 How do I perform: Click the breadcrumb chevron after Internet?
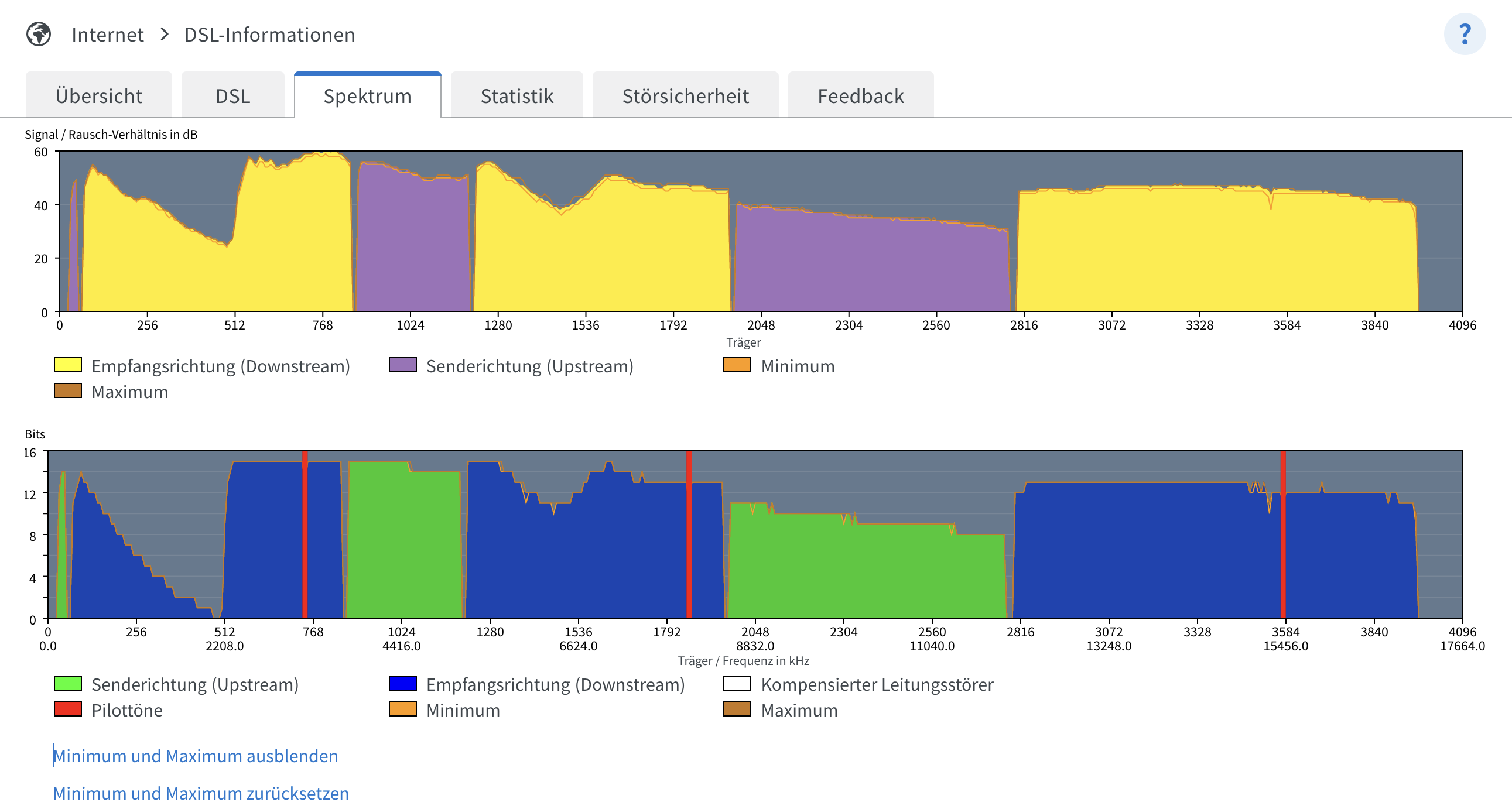click(x=165, y=34)
